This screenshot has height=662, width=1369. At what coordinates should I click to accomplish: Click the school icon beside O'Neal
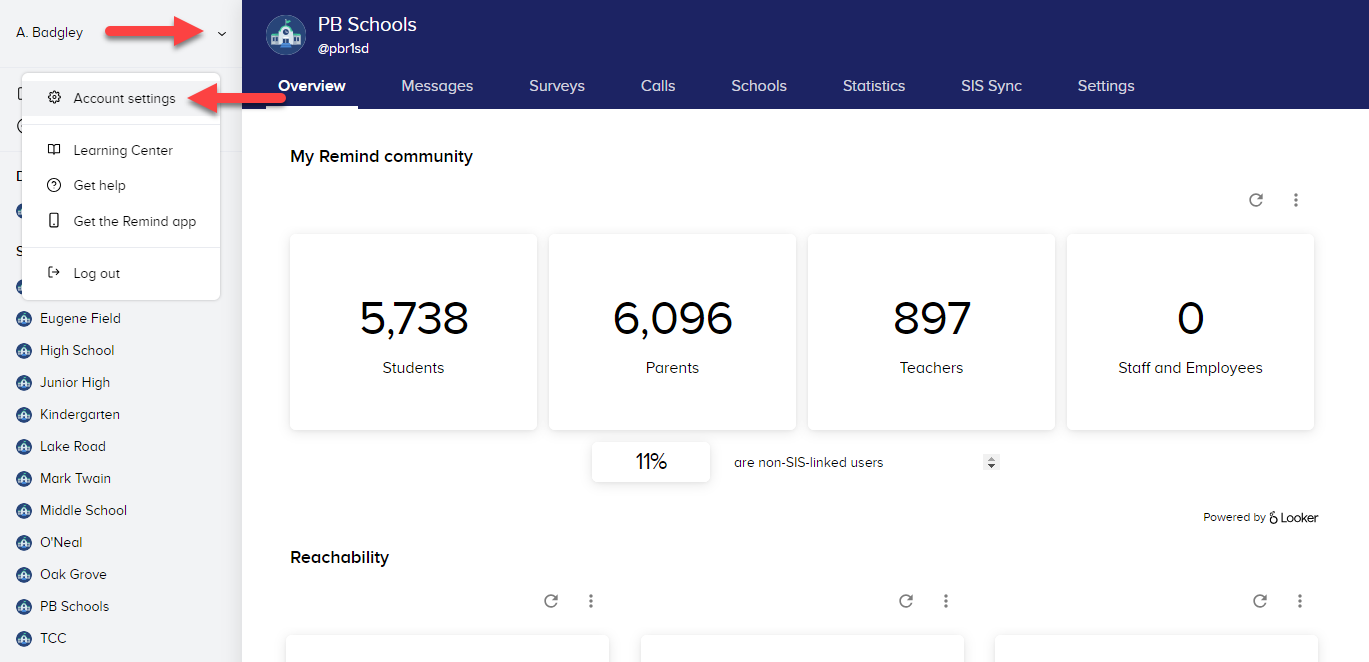coord(24,543)
